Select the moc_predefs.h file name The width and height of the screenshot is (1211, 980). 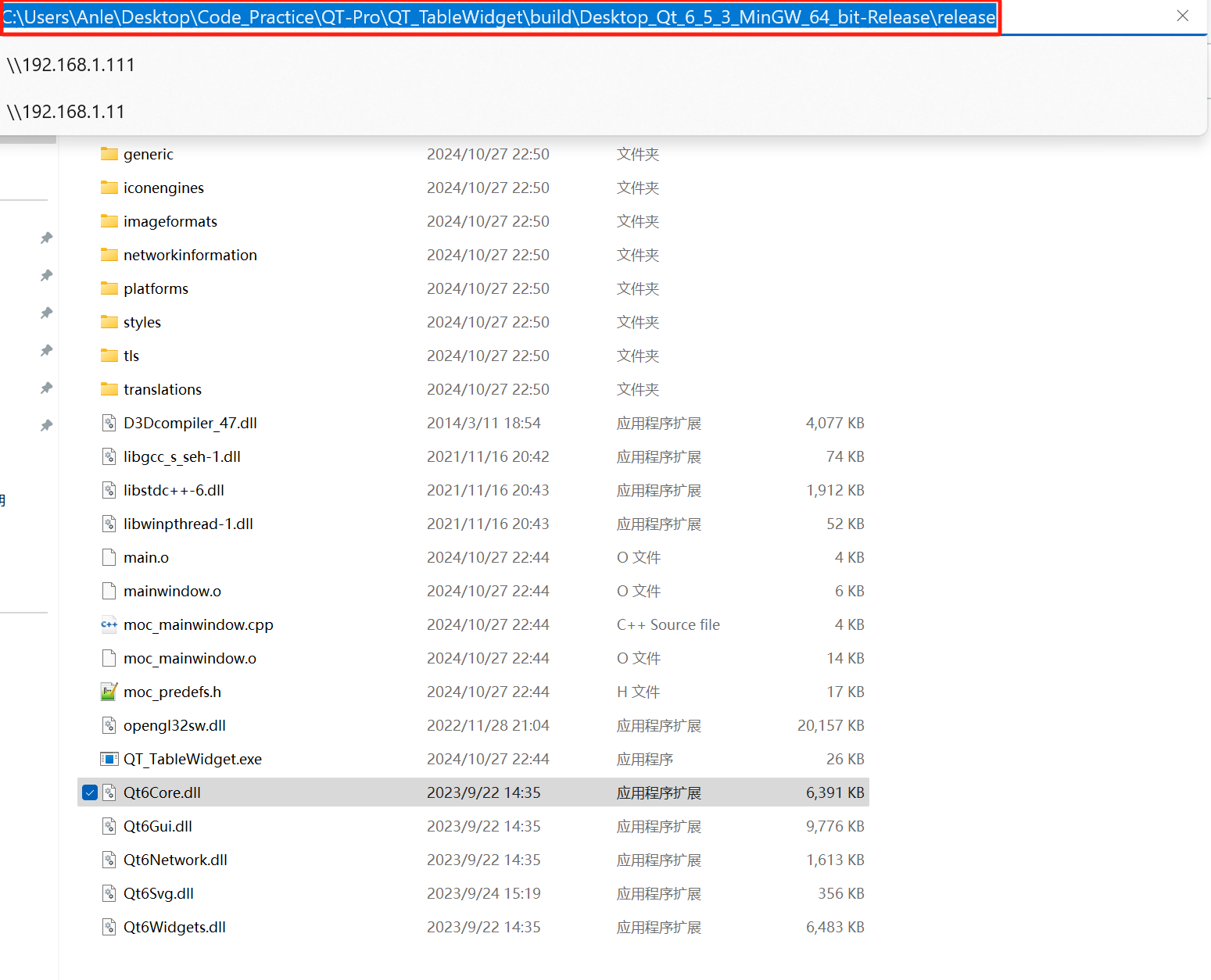[x=172, y=692]
